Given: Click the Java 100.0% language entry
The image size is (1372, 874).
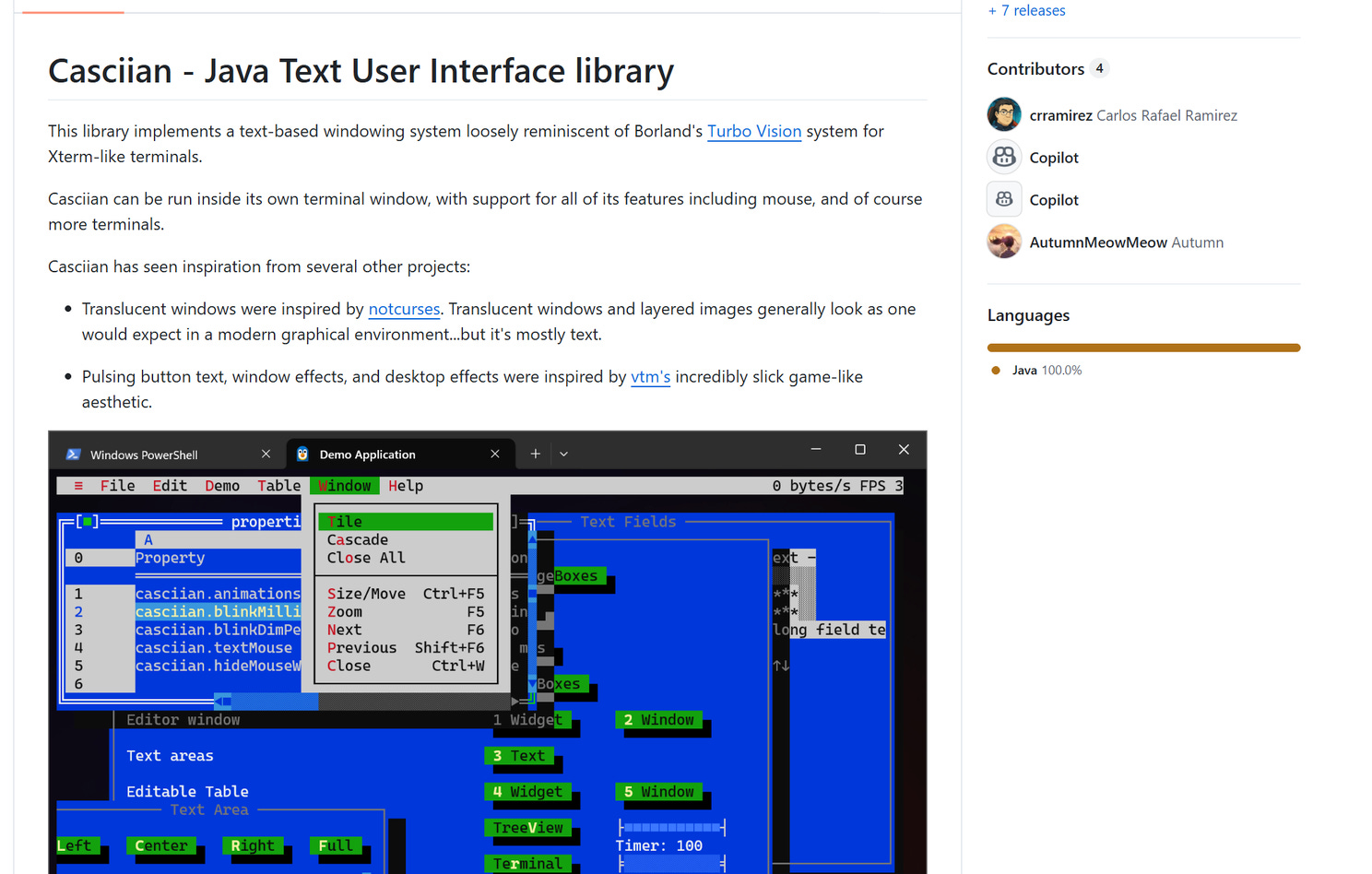Looking at the screenshot, I should pyautogui.click(x=1036, y=370).
